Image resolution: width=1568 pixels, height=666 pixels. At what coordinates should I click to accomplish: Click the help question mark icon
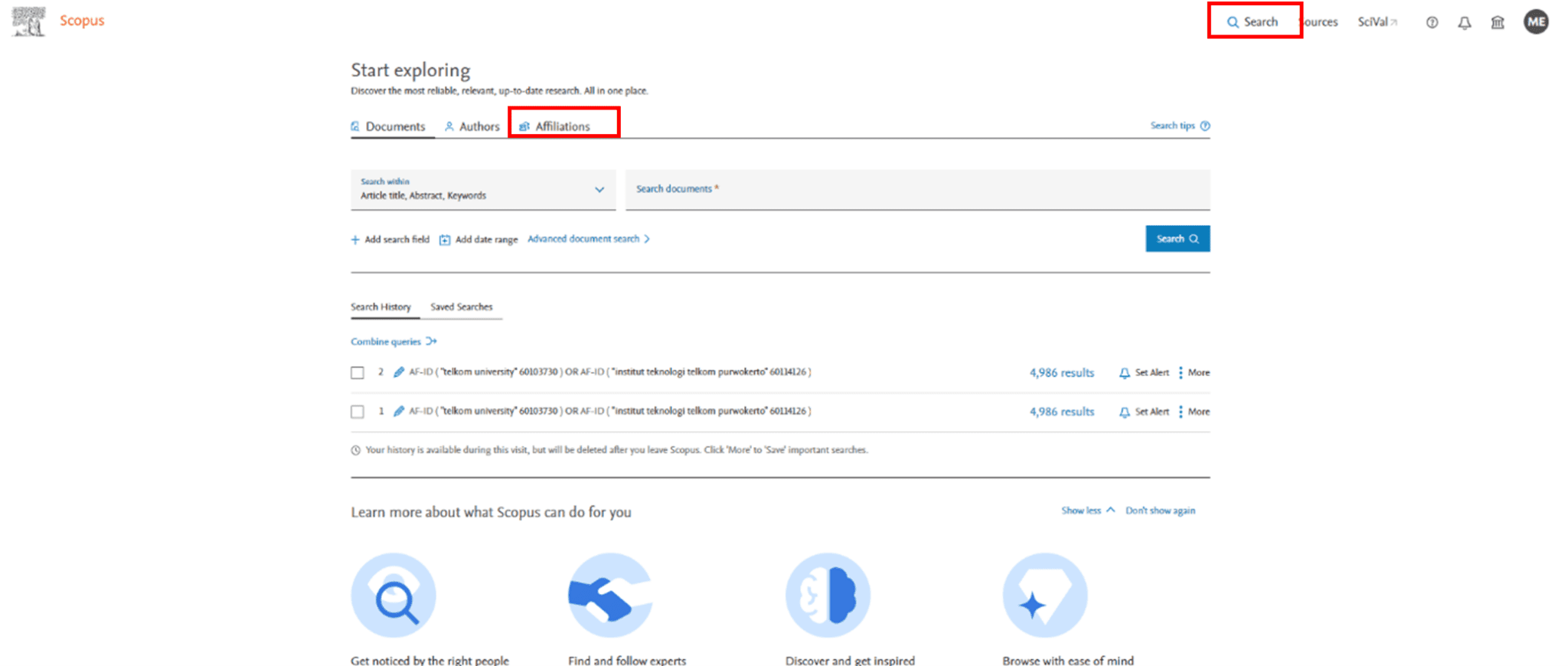(x=1431, y=22)
